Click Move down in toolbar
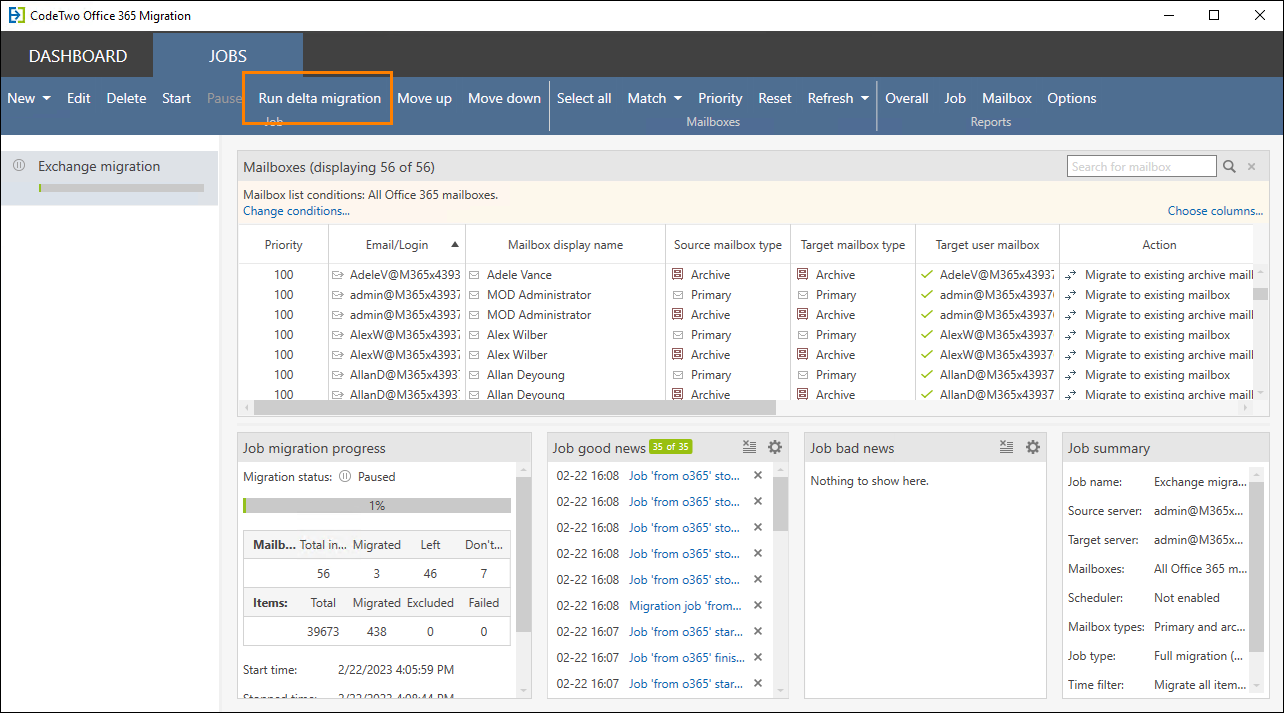The image size is (1284, 713). (x=504, y=98)
